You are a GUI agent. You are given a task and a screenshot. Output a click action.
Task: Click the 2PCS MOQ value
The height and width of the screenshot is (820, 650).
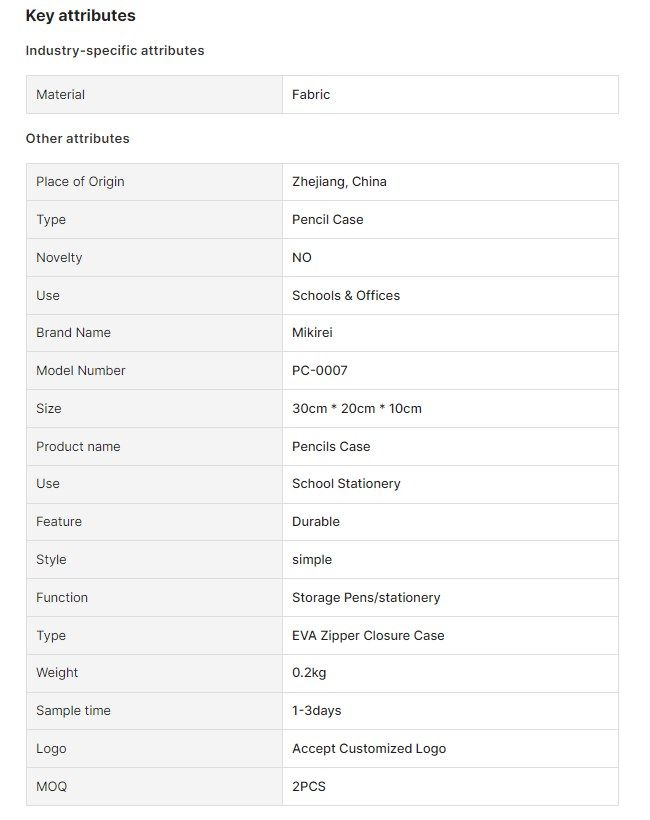click(309, 787)
